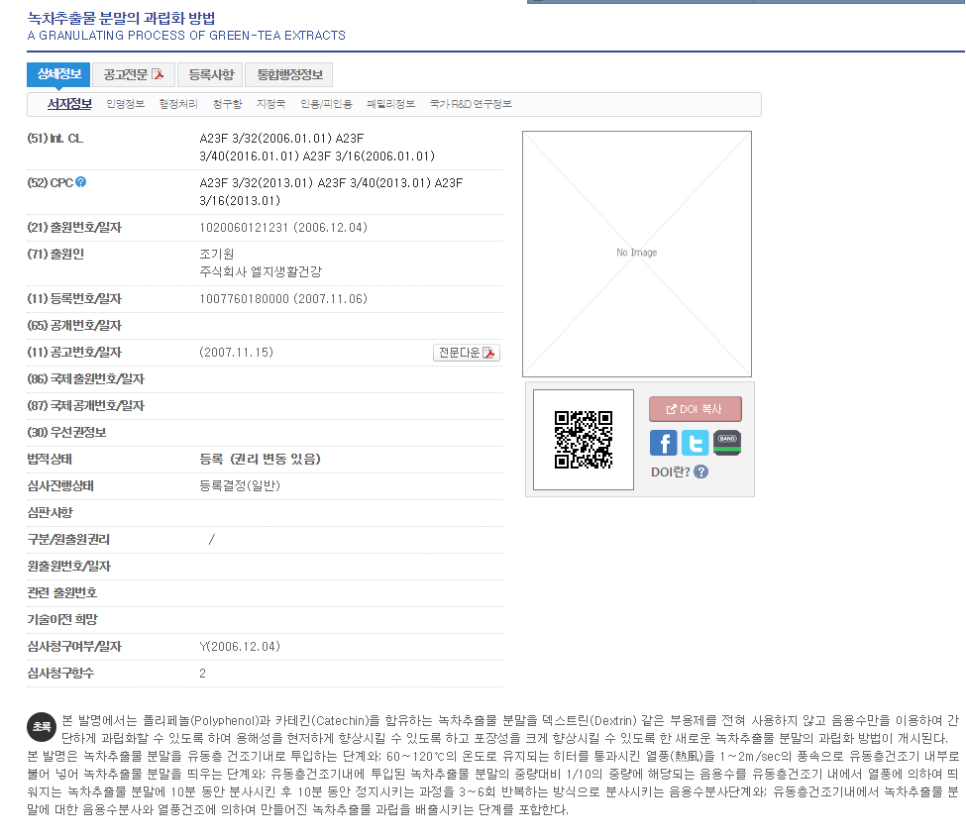Show the 패밀리정보 sub-tab

click(x=391, y=104)
